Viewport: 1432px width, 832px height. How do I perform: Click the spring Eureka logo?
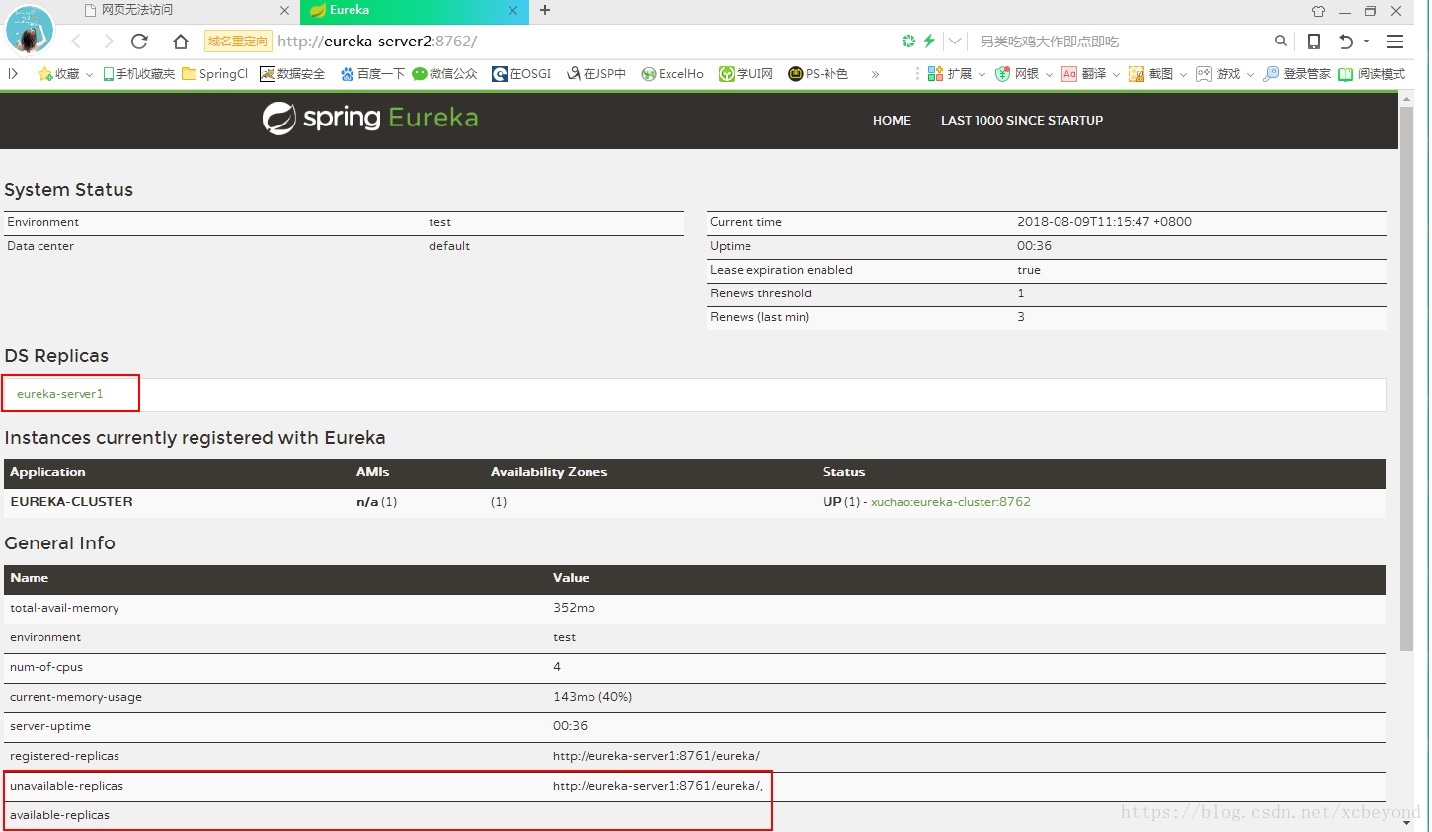pyautogui.click(x=370, y=118)
